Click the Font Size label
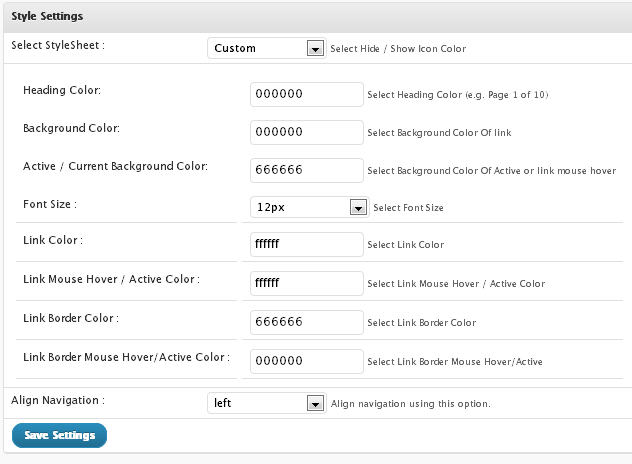 [x=50, y=204]
